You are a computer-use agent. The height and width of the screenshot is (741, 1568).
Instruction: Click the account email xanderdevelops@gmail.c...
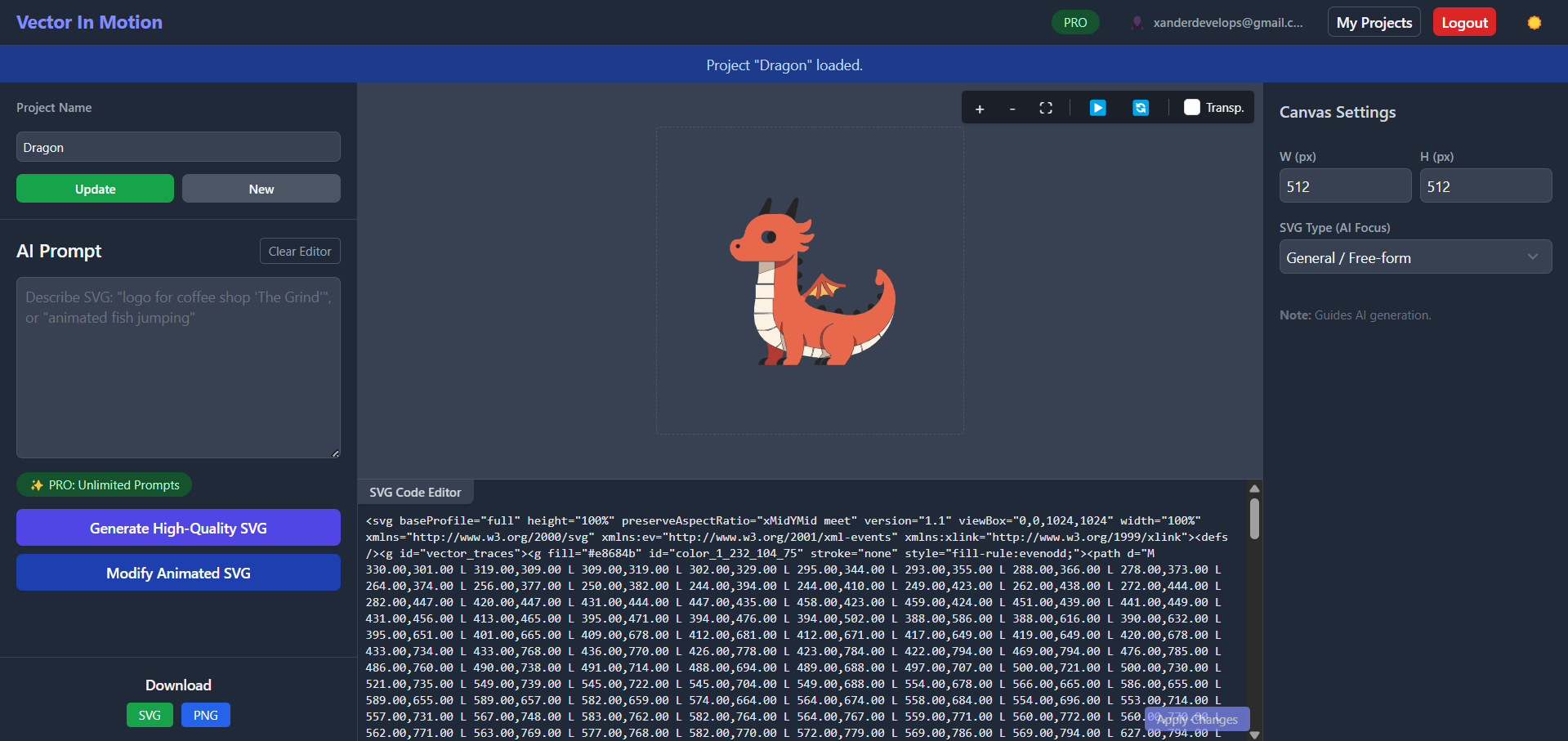[1228, 23]
